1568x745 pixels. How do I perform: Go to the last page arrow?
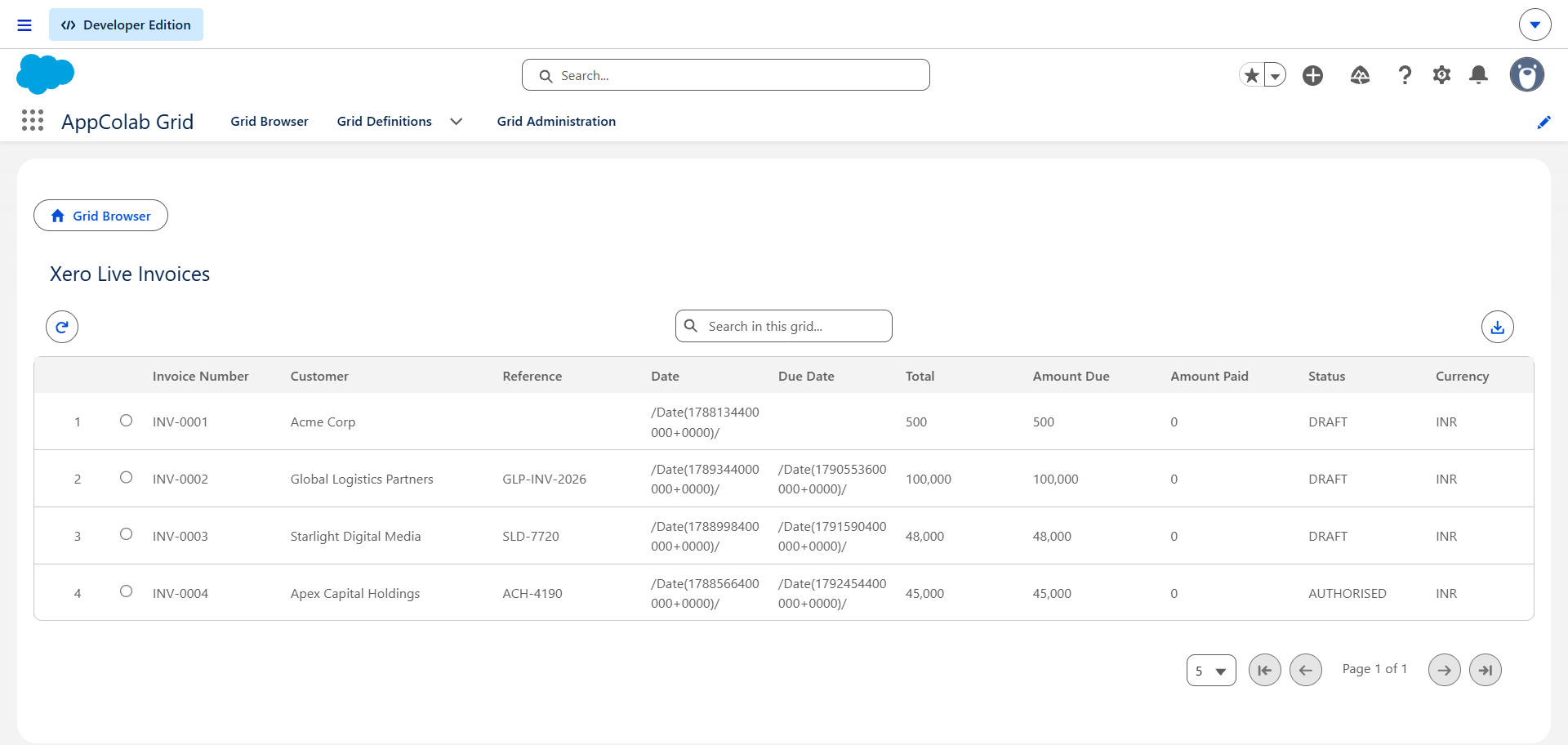pos(1486,670)
